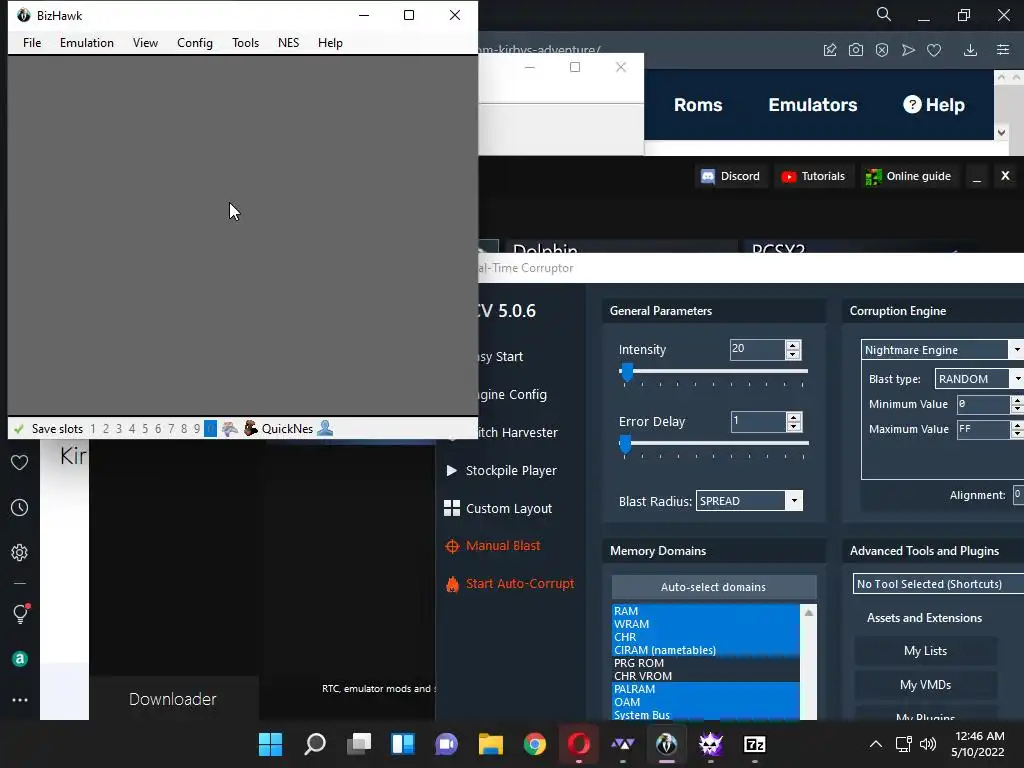The width and height of the screenshot is (1024, 768).
Task: Open Opera ad blocker shield icon
Action: point(882,50)
